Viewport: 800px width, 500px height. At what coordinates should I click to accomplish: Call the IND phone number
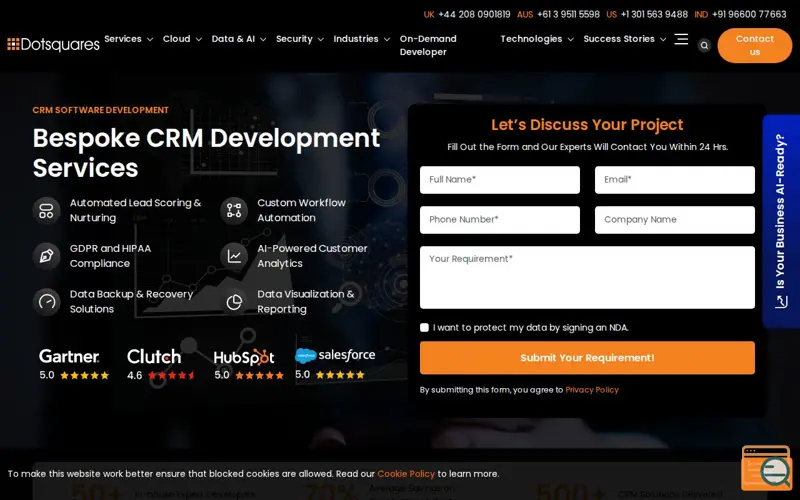click(749, 14)
